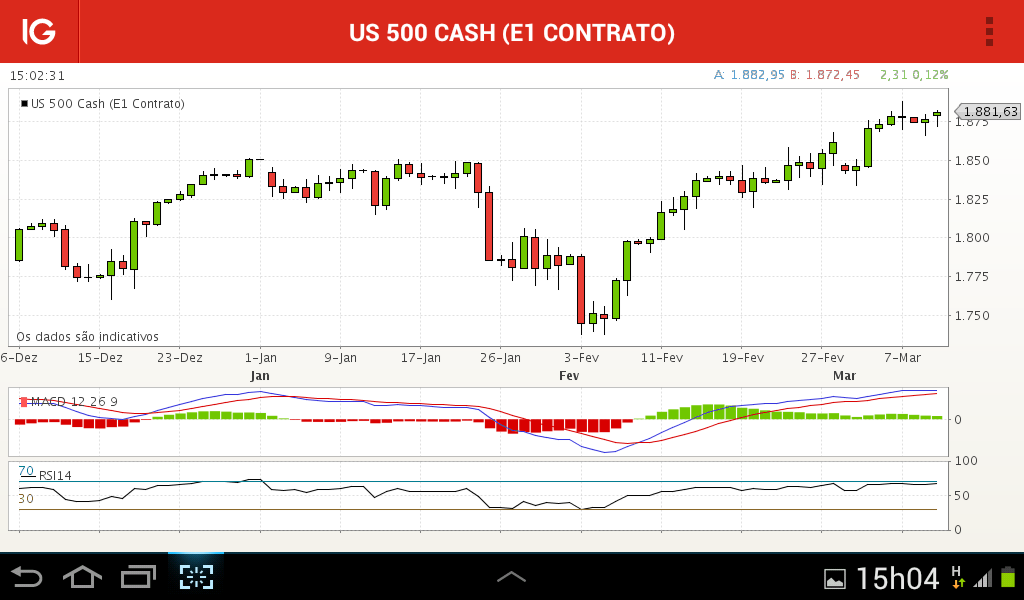Screen dimensions: 1024x600
Task: Click the bold Mar month label
Action: pos(844,375)
